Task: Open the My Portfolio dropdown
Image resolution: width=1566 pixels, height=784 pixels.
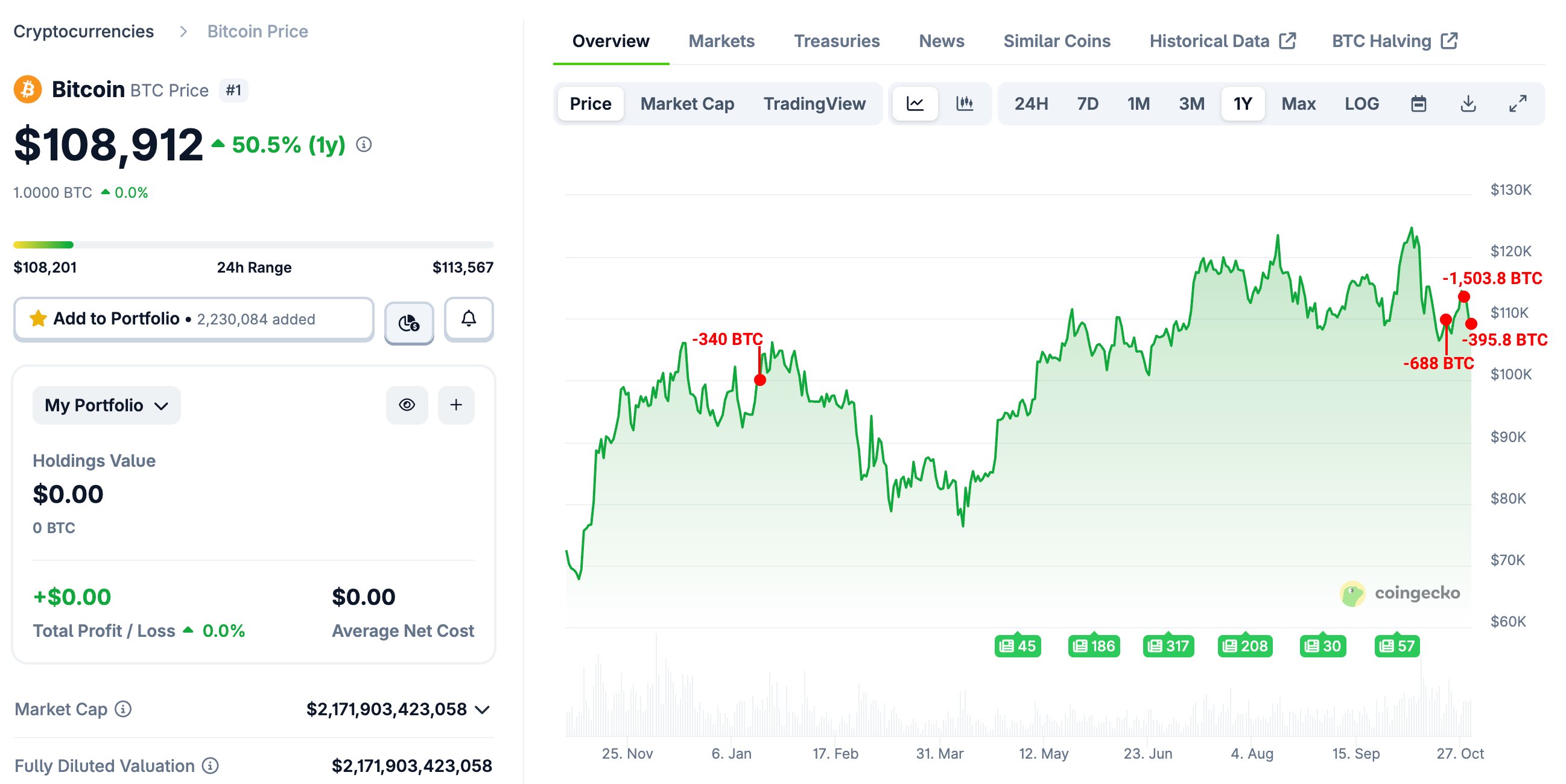Action: 106,405
